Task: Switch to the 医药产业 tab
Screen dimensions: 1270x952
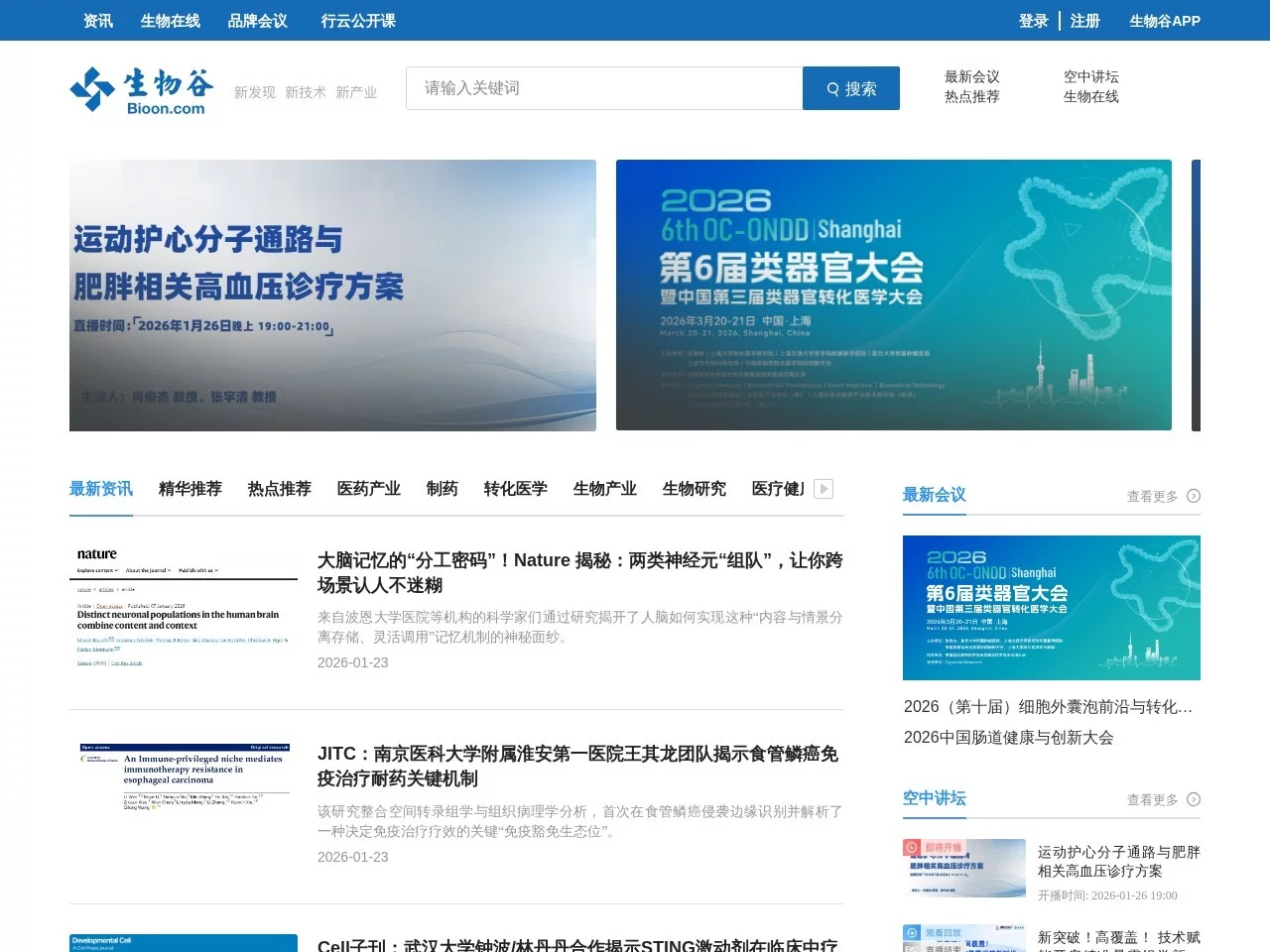Action: 369,489
